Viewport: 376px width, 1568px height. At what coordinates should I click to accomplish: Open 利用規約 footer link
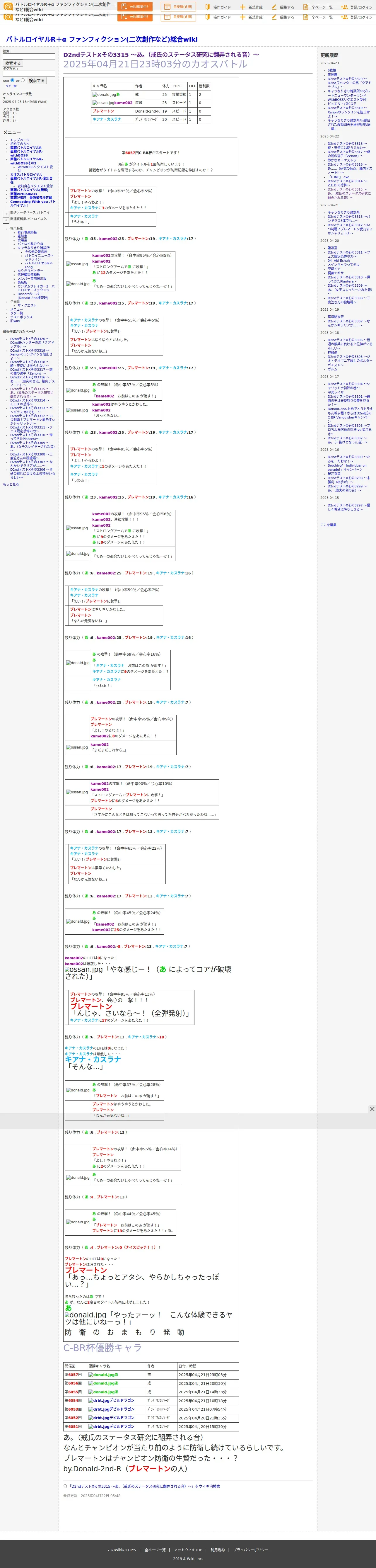218,1550
